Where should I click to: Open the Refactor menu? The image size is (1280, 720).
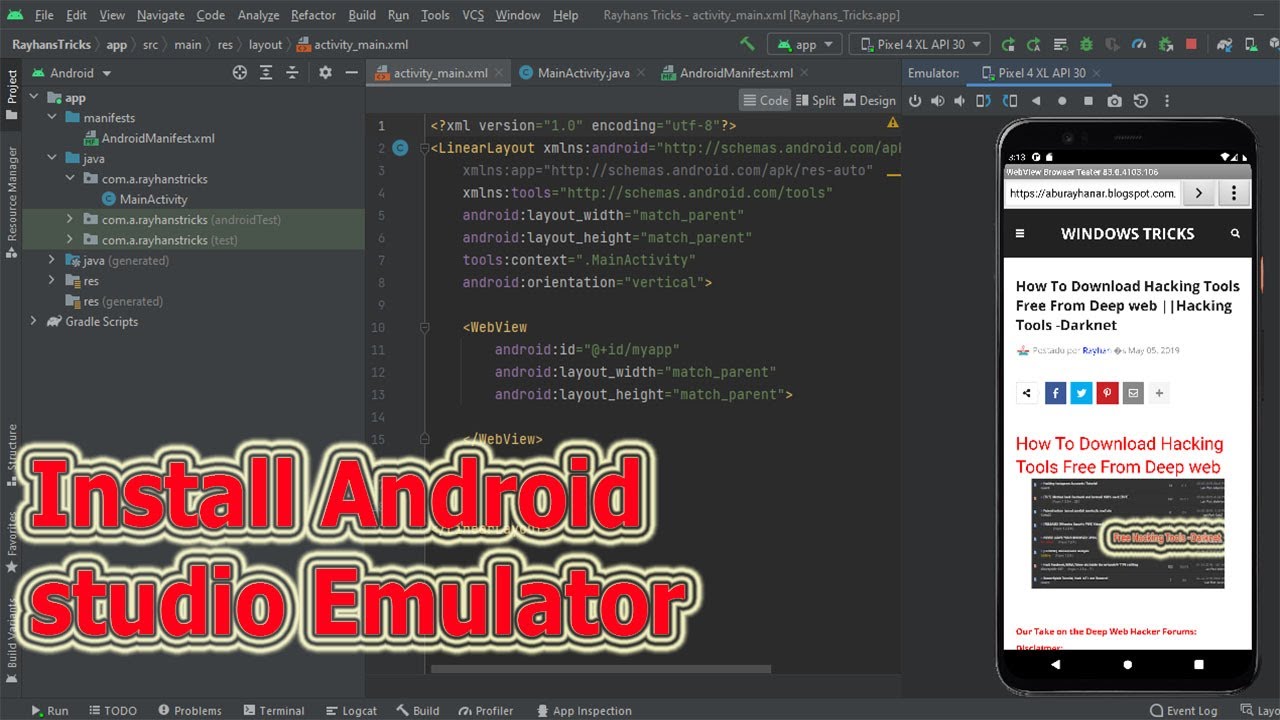point(313,15)
